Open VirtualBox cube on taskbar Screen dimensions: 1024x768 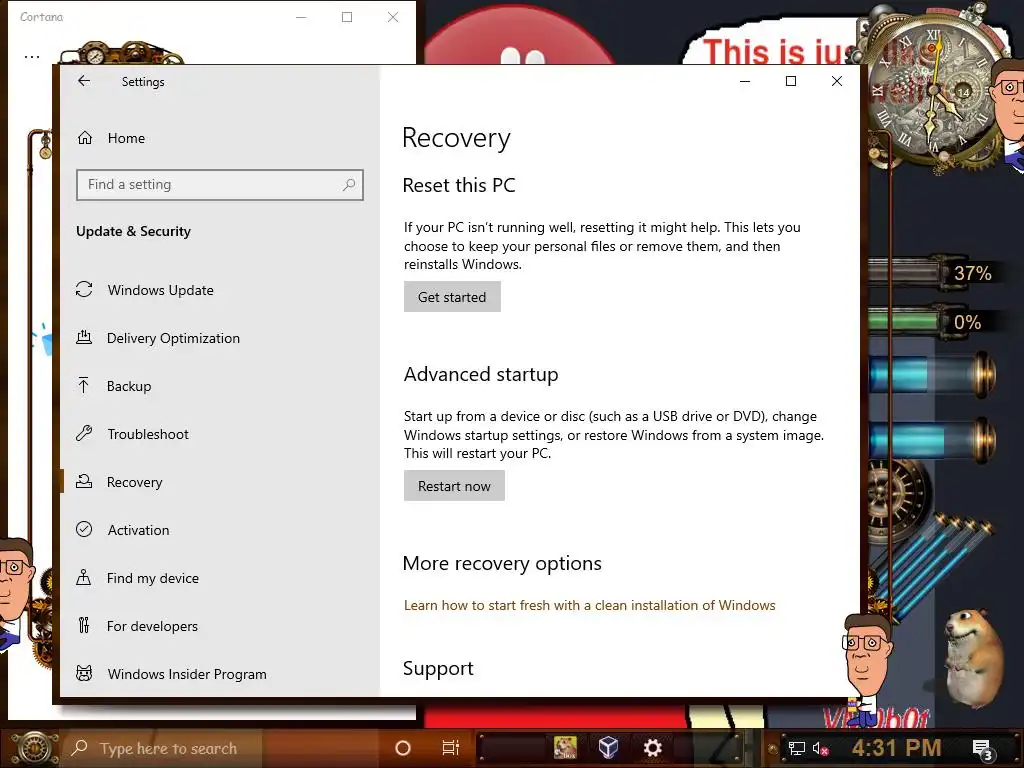click(609, 747)
